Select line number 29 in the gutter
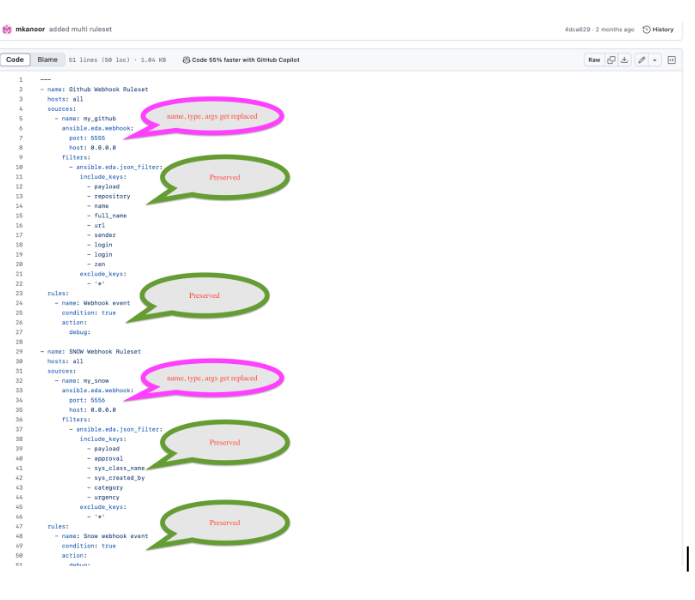 [x=20, y=352]
